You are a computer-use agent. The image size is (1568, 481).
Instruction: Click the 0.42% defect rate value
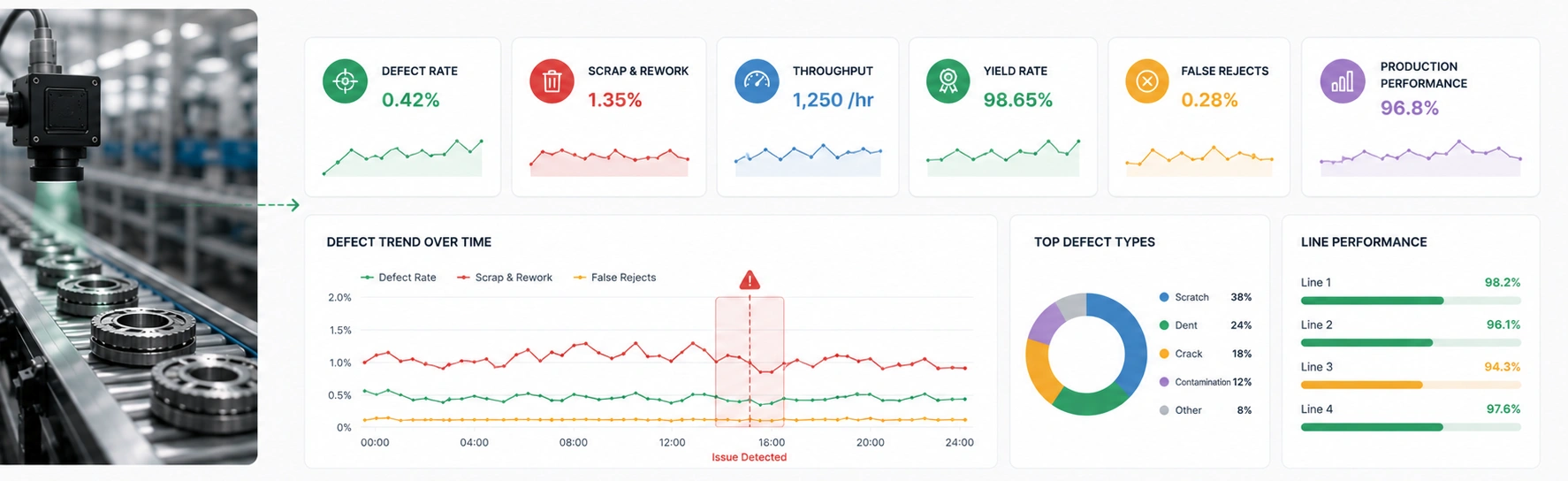click(x=410, y=100)
